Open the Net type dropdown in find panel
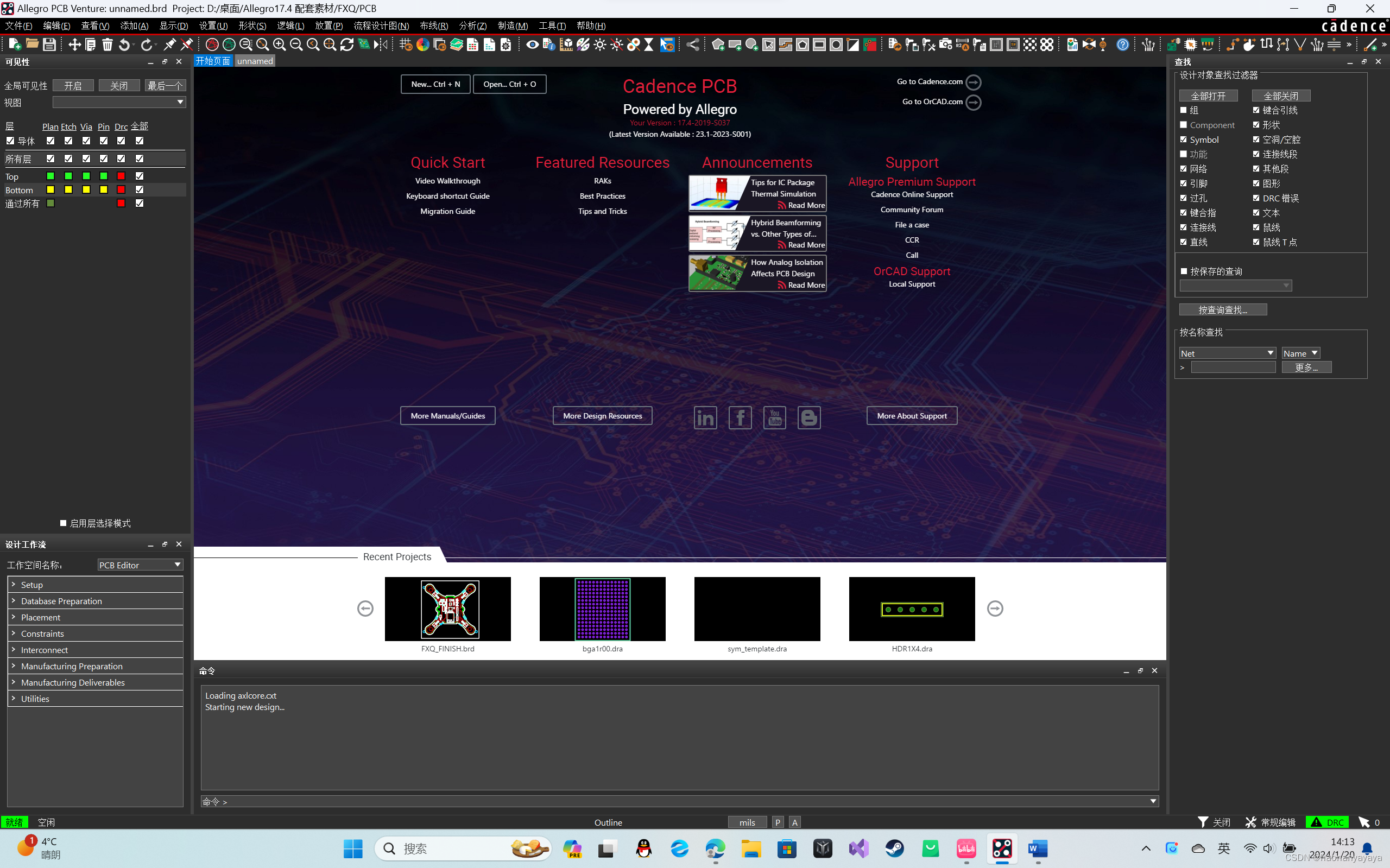The height and width of the screenshot is (868, 1390). click(1227, 353)
